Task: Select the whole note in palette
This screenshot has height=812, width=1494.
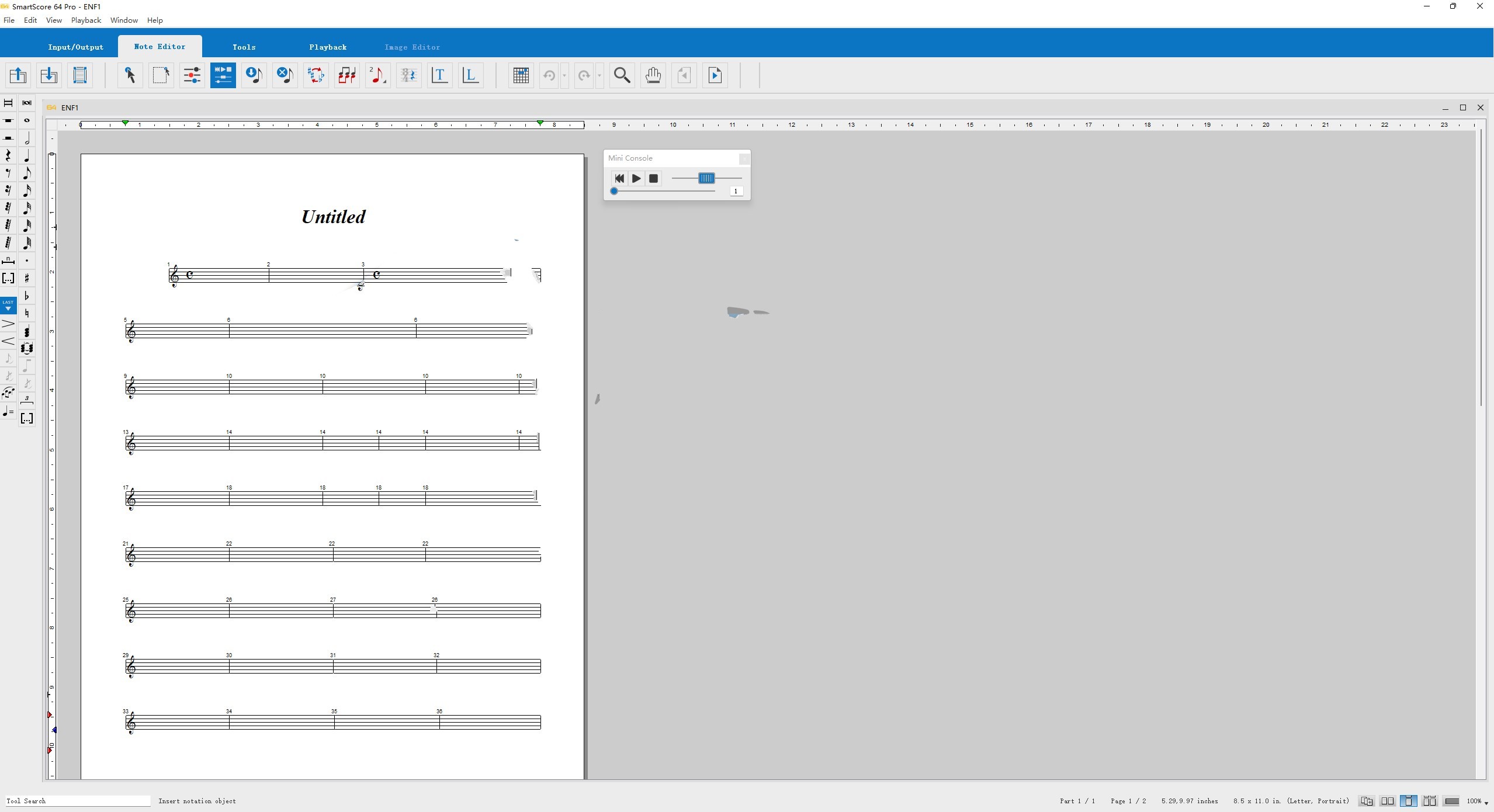Action: 27,121
